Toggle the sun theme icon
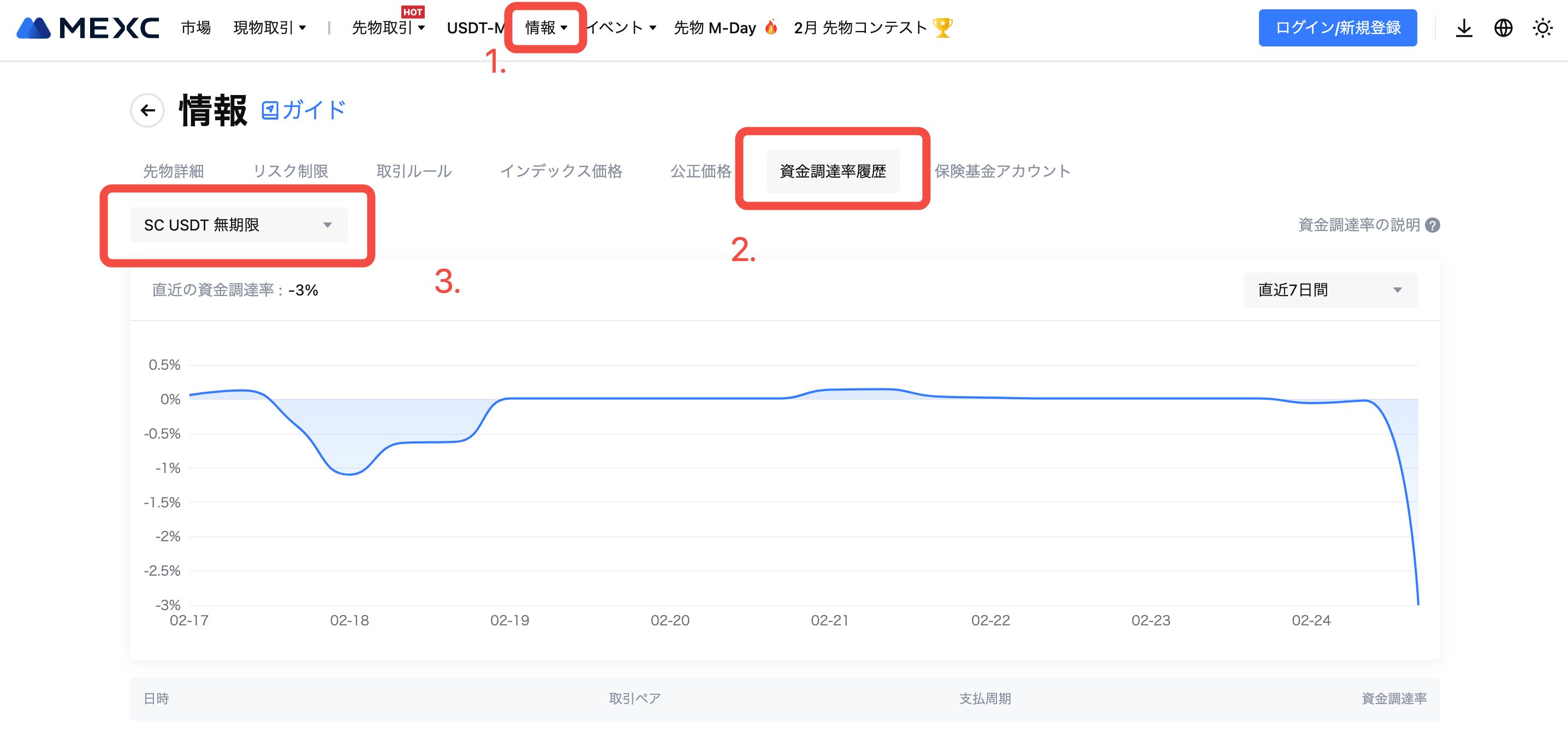Screen dimensions: 1568x733 [1542, 28]
